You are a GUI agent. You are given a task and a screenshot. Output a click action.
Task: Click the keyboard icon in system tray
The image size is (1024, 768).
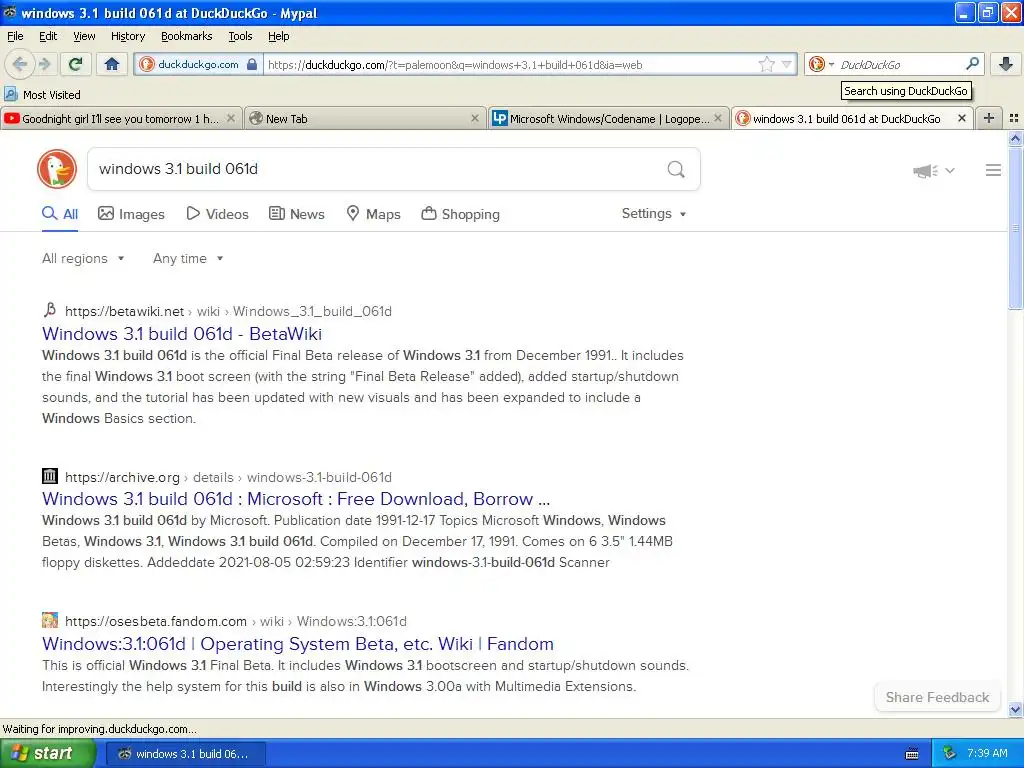point(912,754)
